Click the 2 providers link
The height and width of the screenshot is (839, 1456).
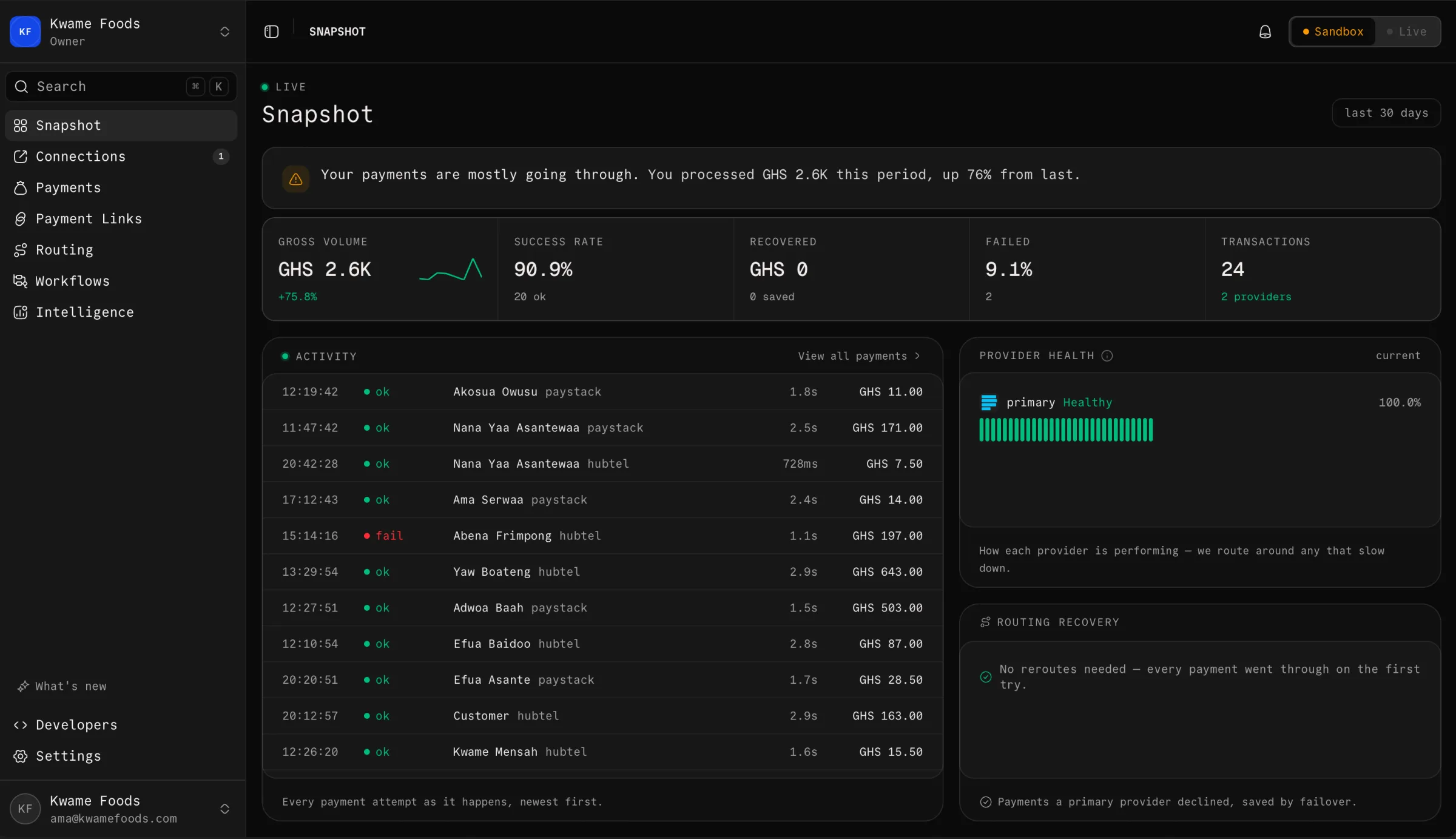tap(1256, 297)
